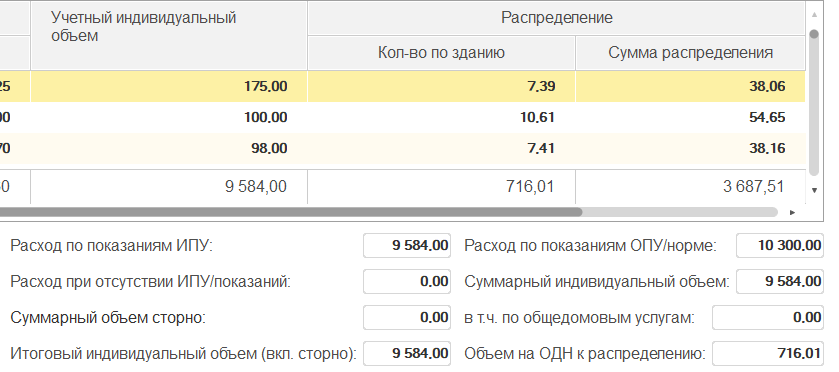
Task: Click the vertical scrollbar down arrow
Action: coord(814,190)
